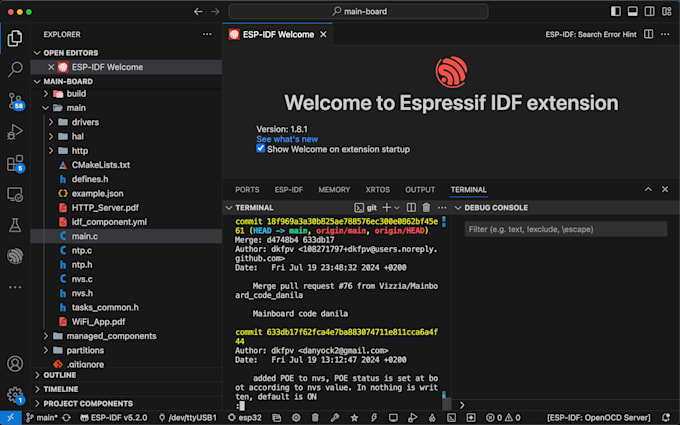Close the ESP-IDF Welcome tab
This screenshot has height=425, width=680.
323,34
